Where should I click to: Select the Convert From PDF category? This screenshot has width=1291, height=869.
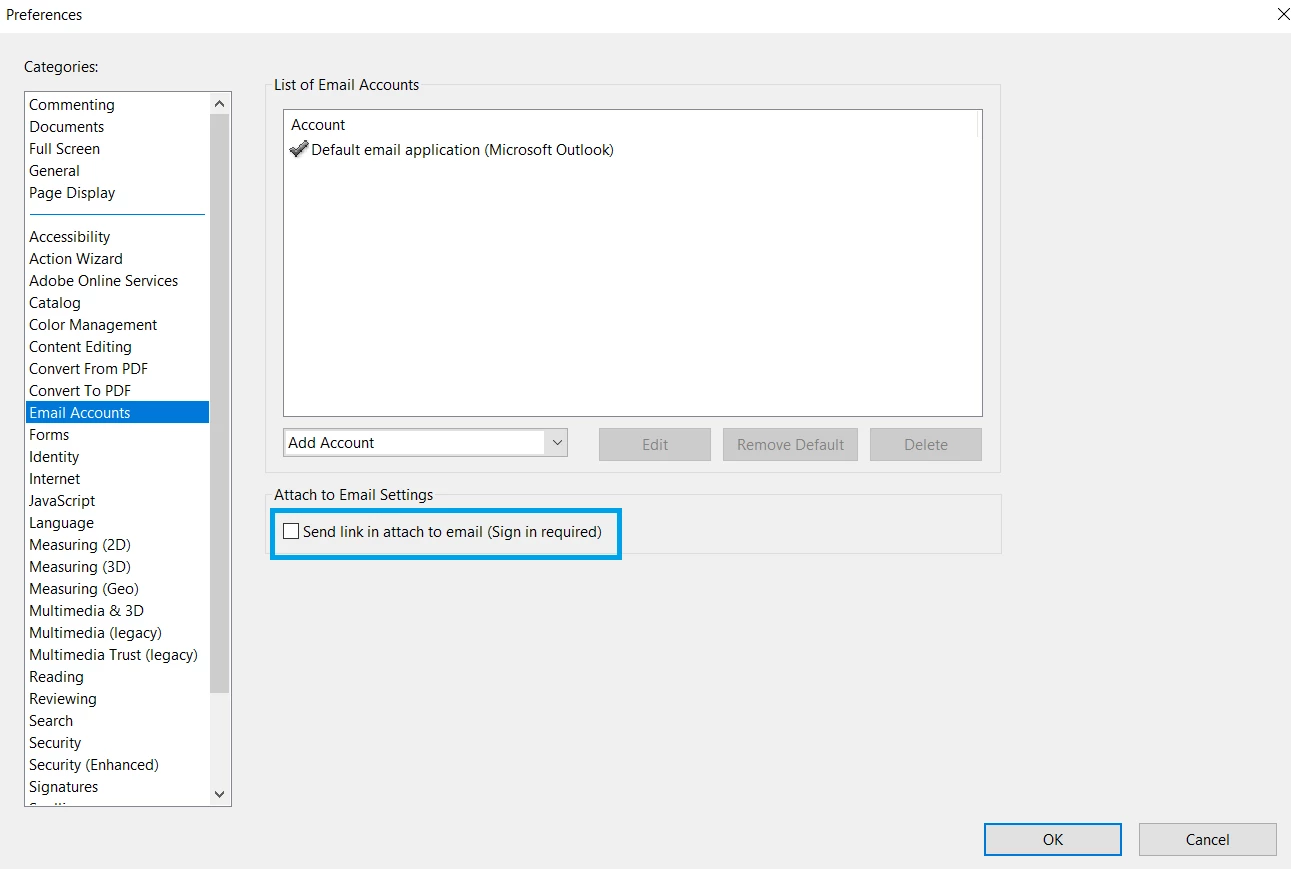88,369
